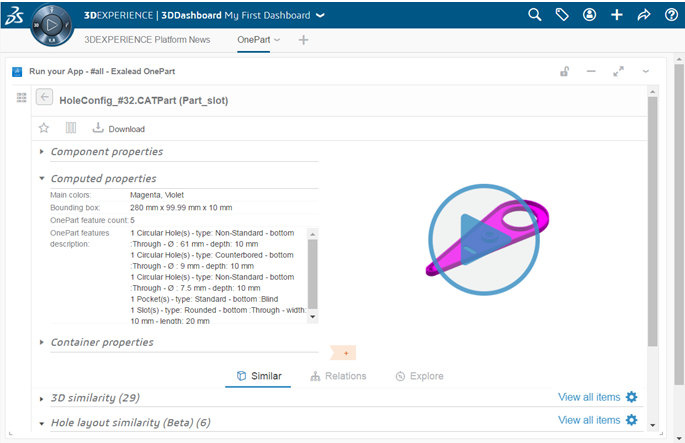Viewport: 685px width, 443px height.
Task: Click the Download label
Action: (x=127, y=129)
